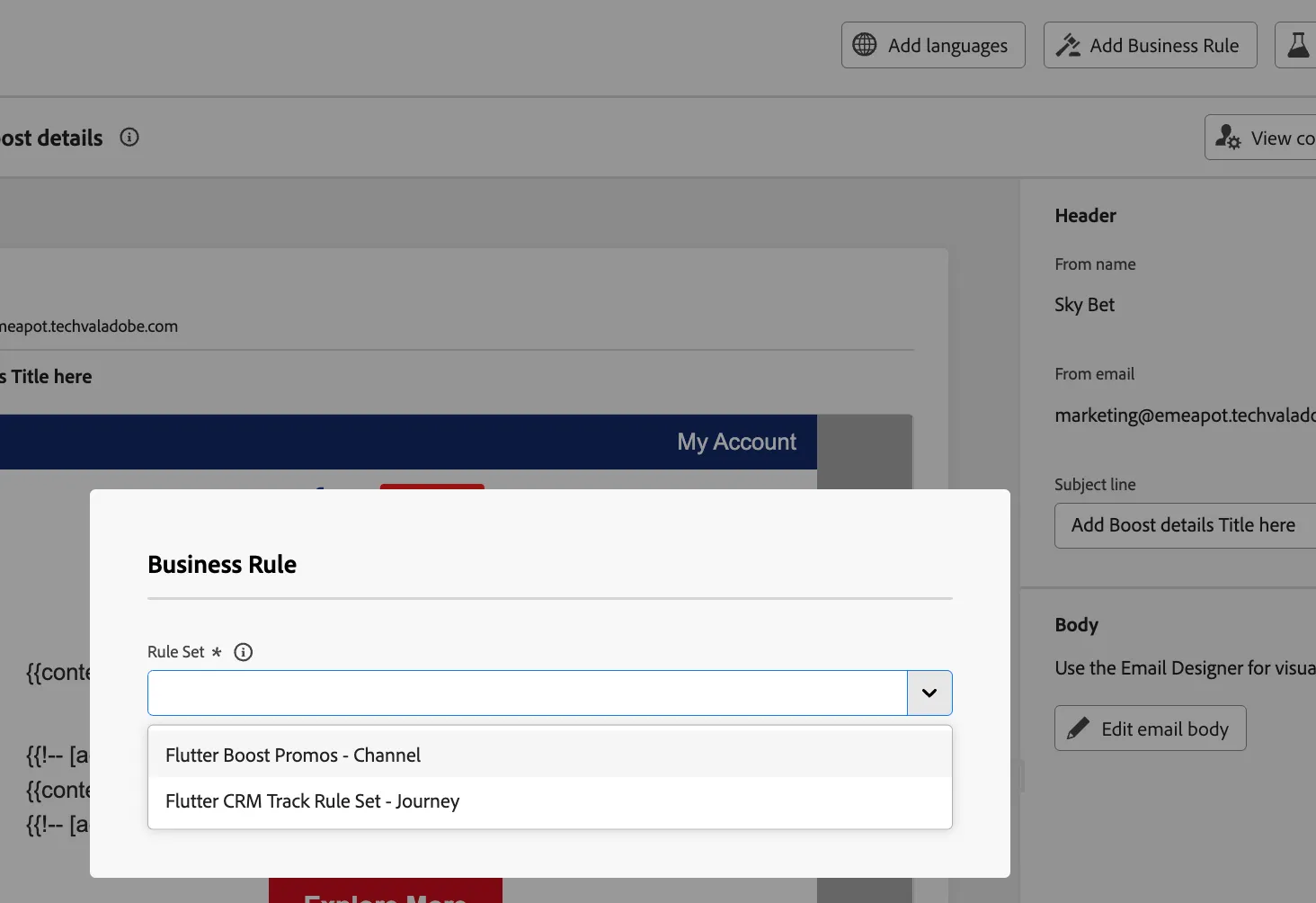
Task: Click the marketing@emeapot from email value
Action: pos(1185,415)
